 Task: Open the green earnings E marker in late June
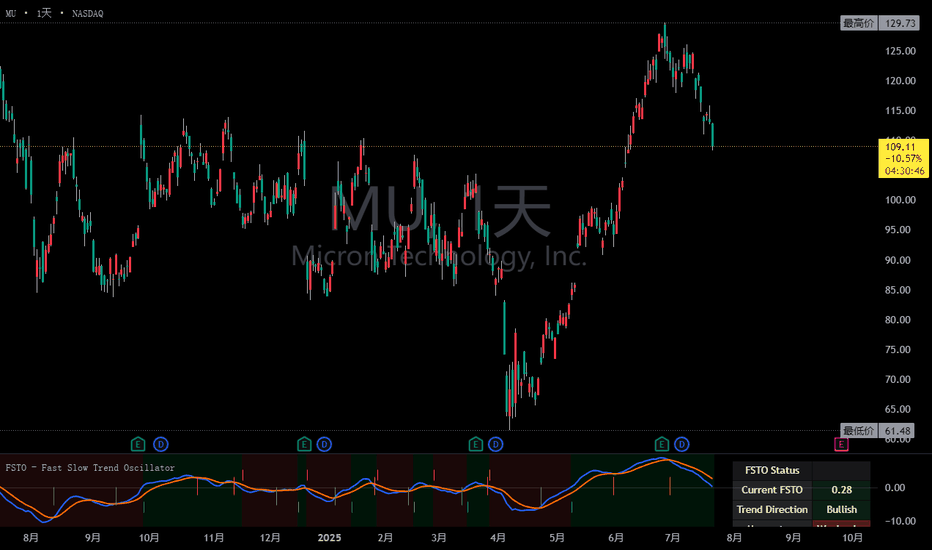[x=662, y=444]
